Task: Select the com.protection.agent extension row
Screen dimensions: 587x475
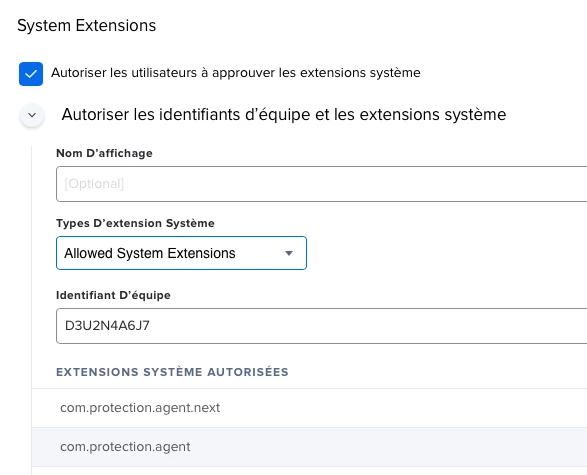Action: tap(309, 447)
